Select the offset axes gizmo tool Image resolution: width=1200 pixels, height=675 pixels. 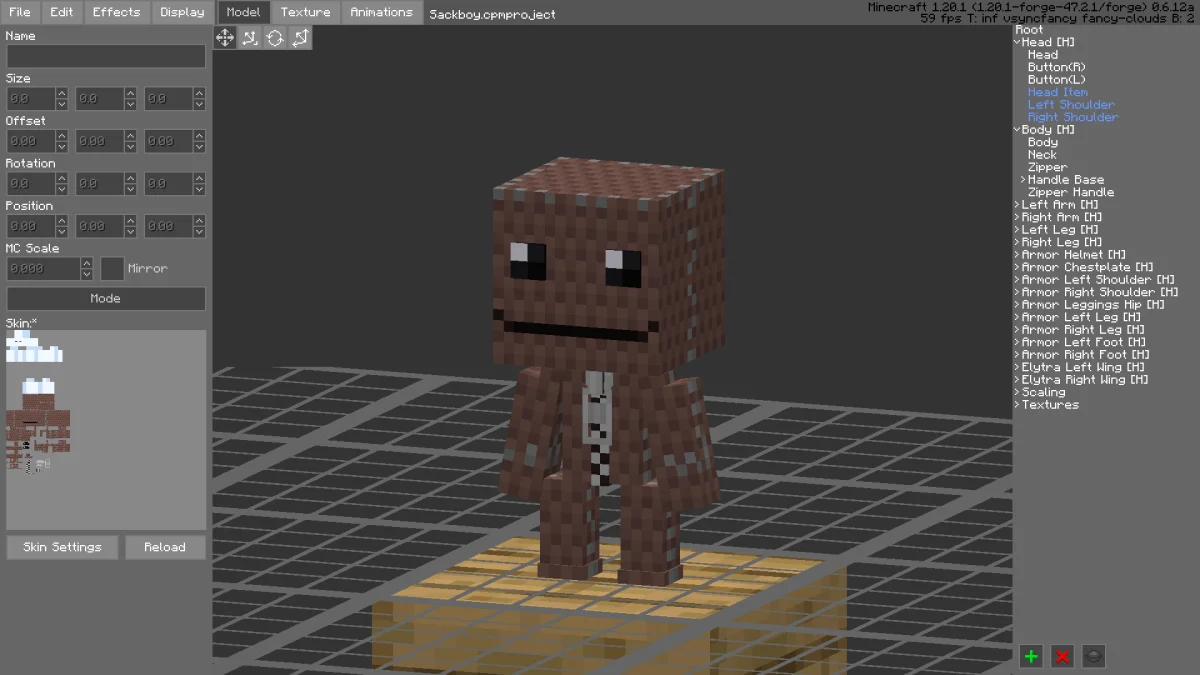click(300, 38)
